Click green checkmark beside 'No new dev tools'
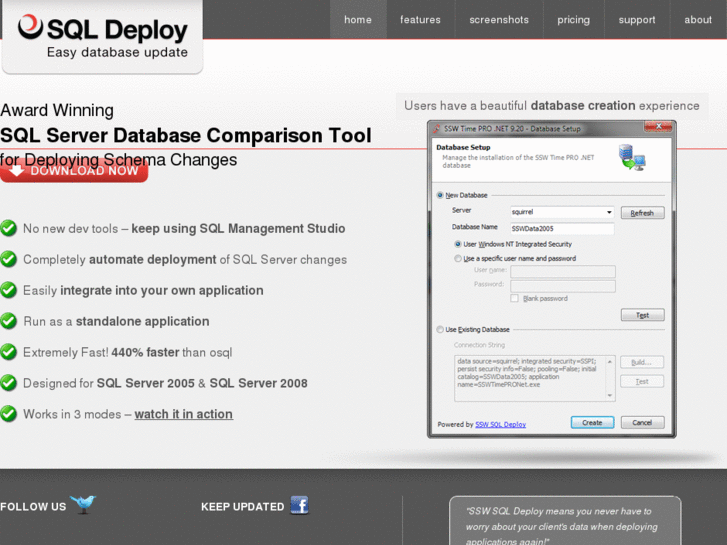Viewport: 727px width, 545px height. [9, 228]
